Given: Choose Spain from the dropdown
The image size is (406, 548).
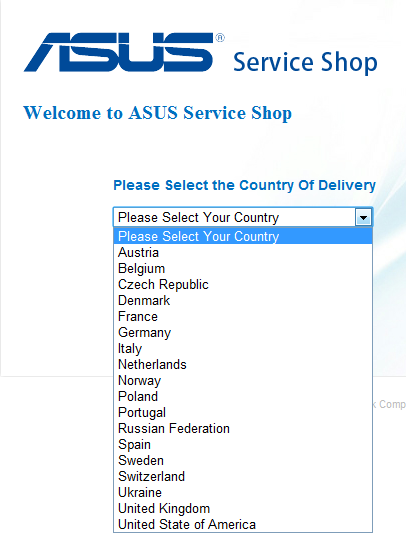Looking at the screenshot, I should click(x=243, y=445).
